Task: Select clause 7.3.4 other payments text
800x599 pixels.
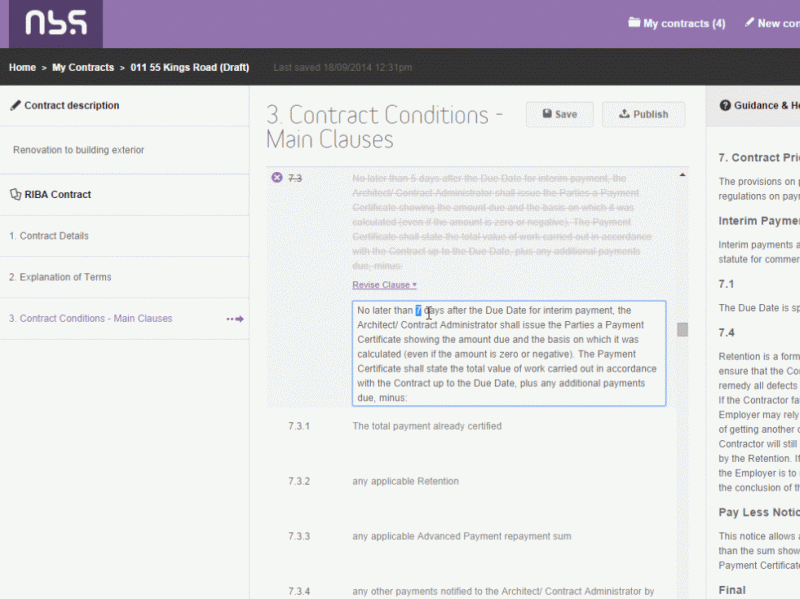Action: tap(503, 591)
